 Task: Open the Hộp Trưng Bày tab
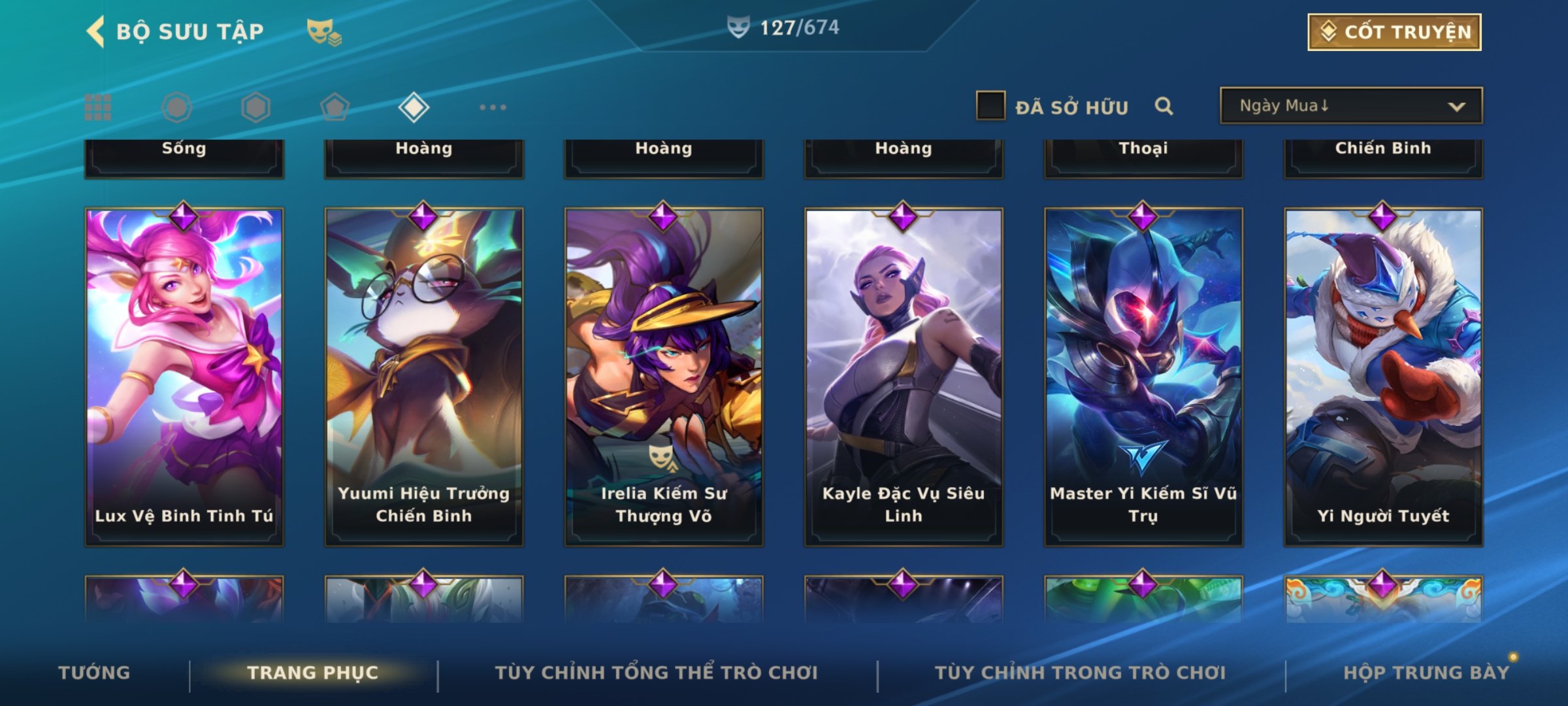tap(1426, 673)
